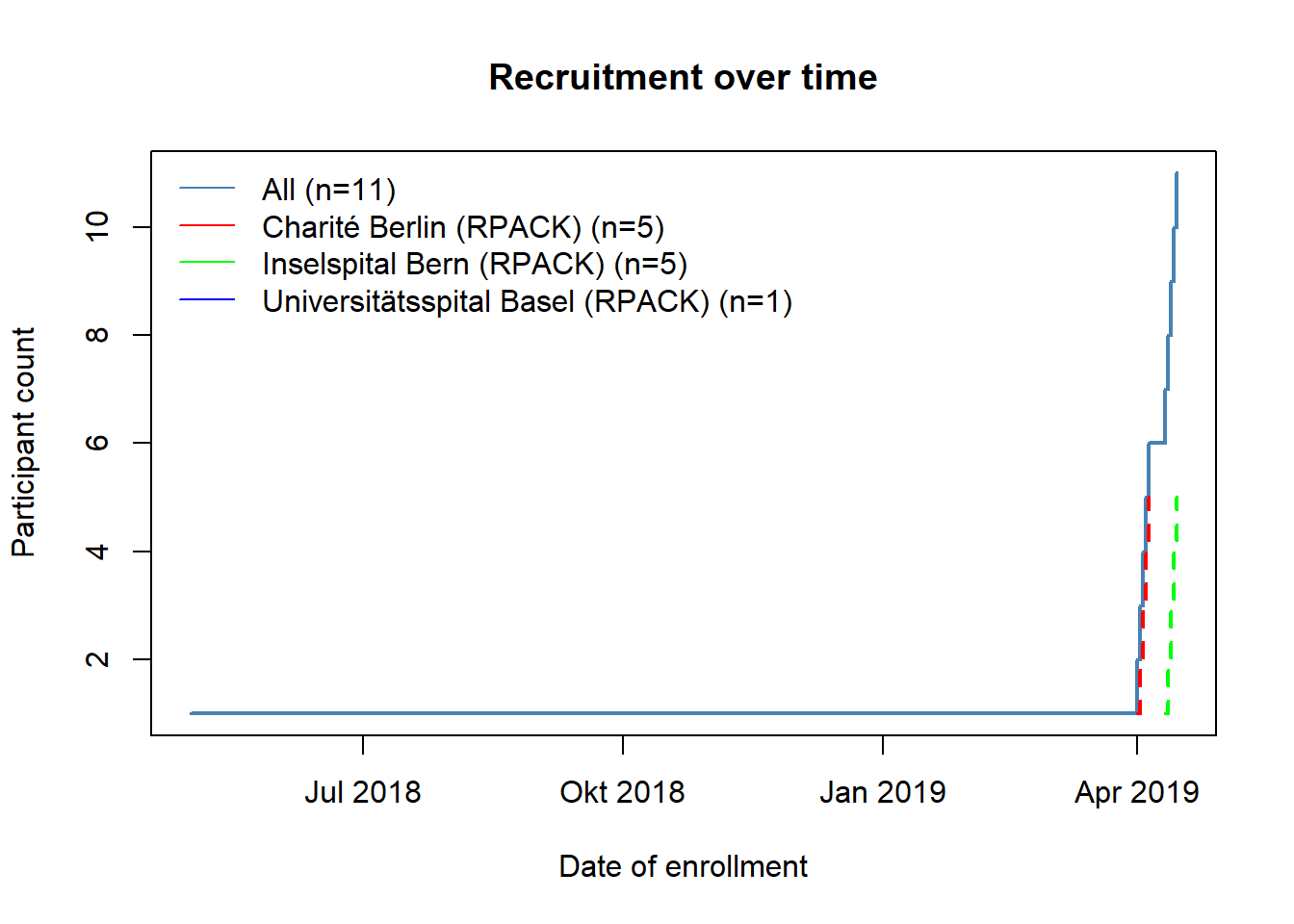Click the y-axis tick label '2'

(97, 659)
